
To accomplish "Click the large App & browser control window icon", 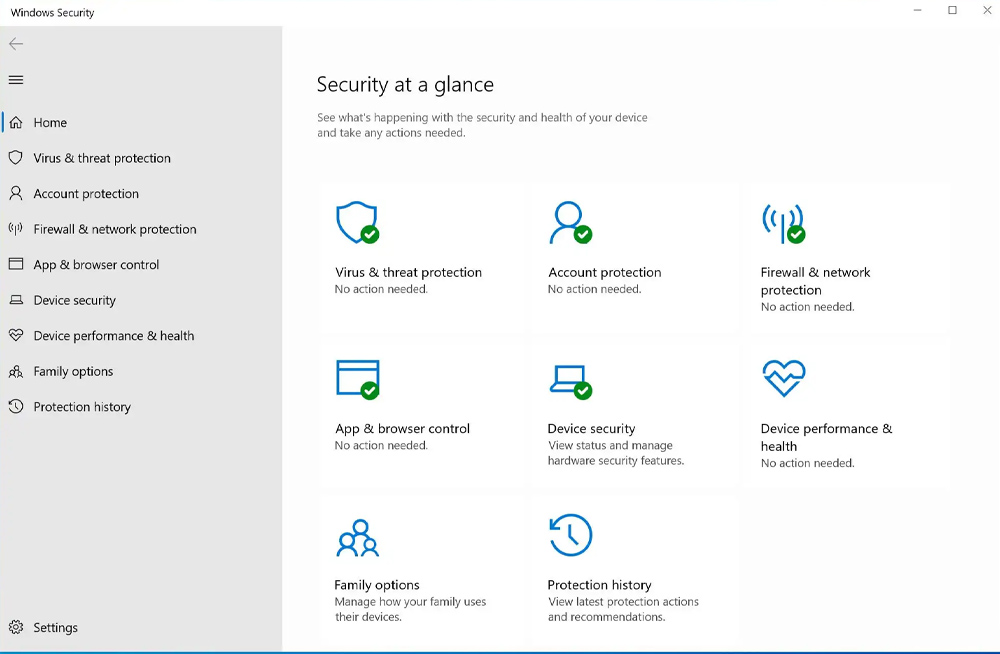I will coord(358,380).
